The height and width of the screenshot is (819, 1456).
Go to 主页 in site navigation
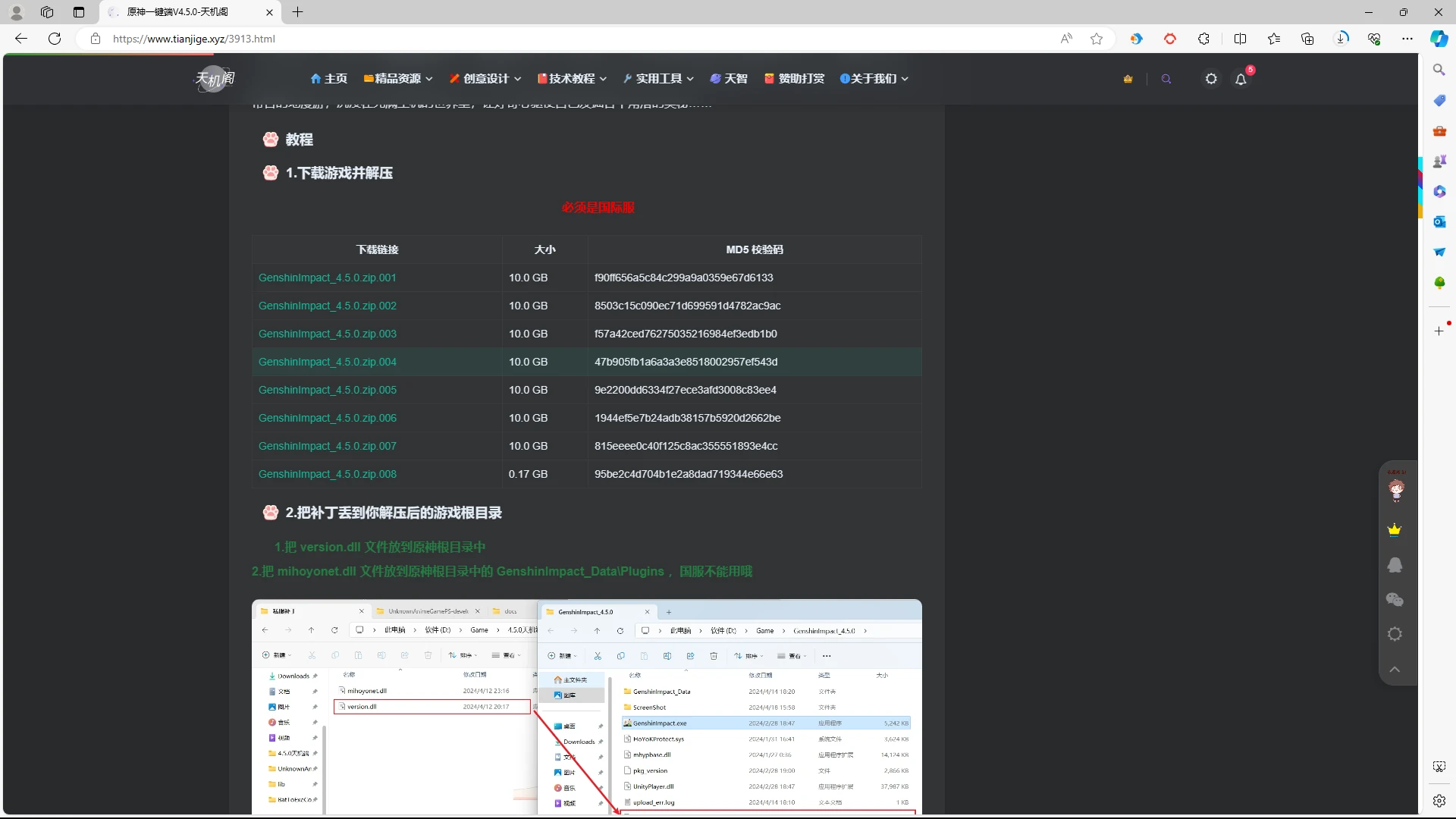tap(328, 78)
